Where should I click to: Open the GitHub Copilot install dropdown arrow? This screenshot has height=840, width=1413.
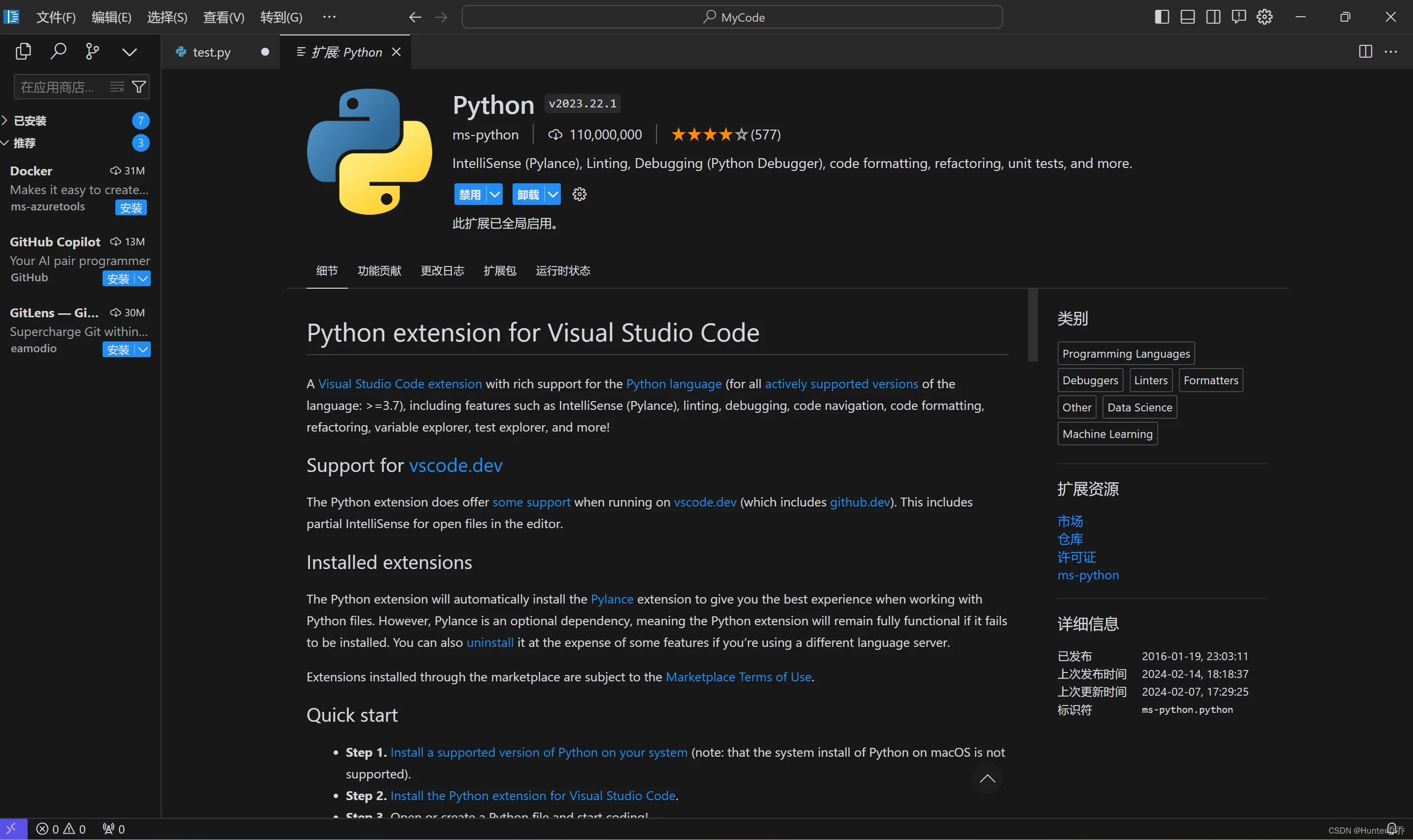click(143, 278)
